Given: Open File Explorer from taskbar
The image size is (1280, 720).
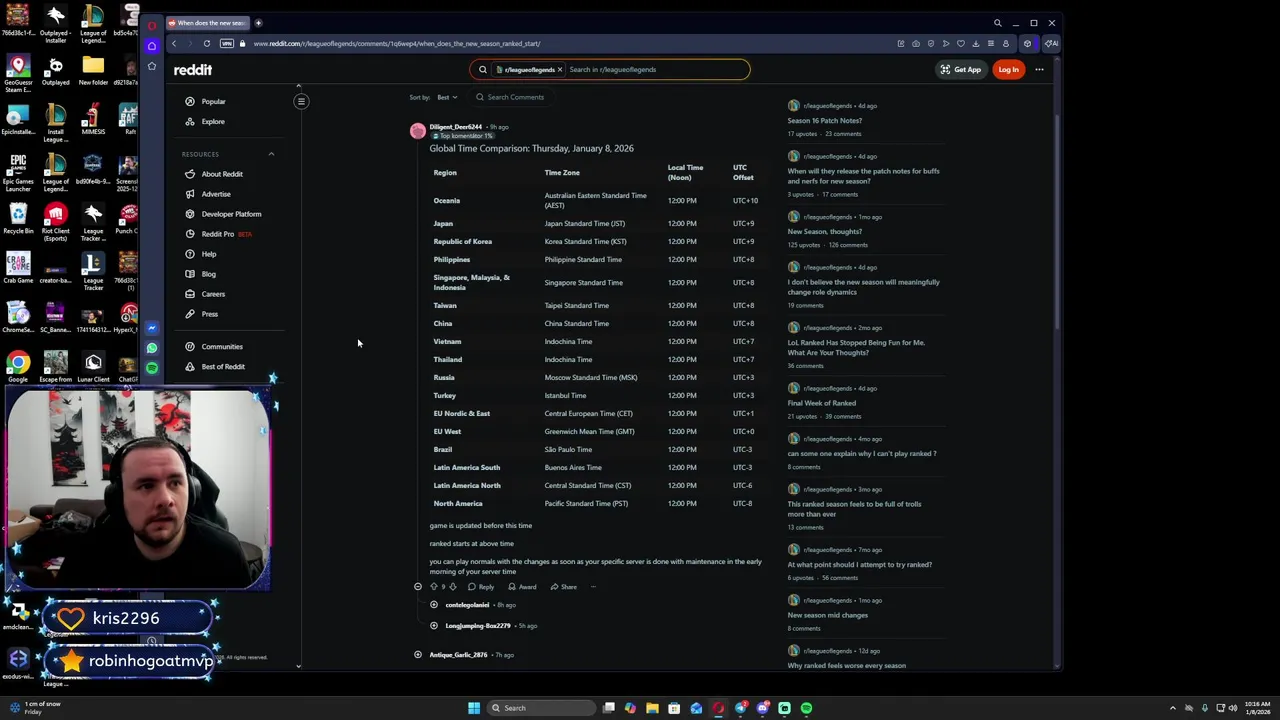Looking at the screenshot, I should pos(652,708).
